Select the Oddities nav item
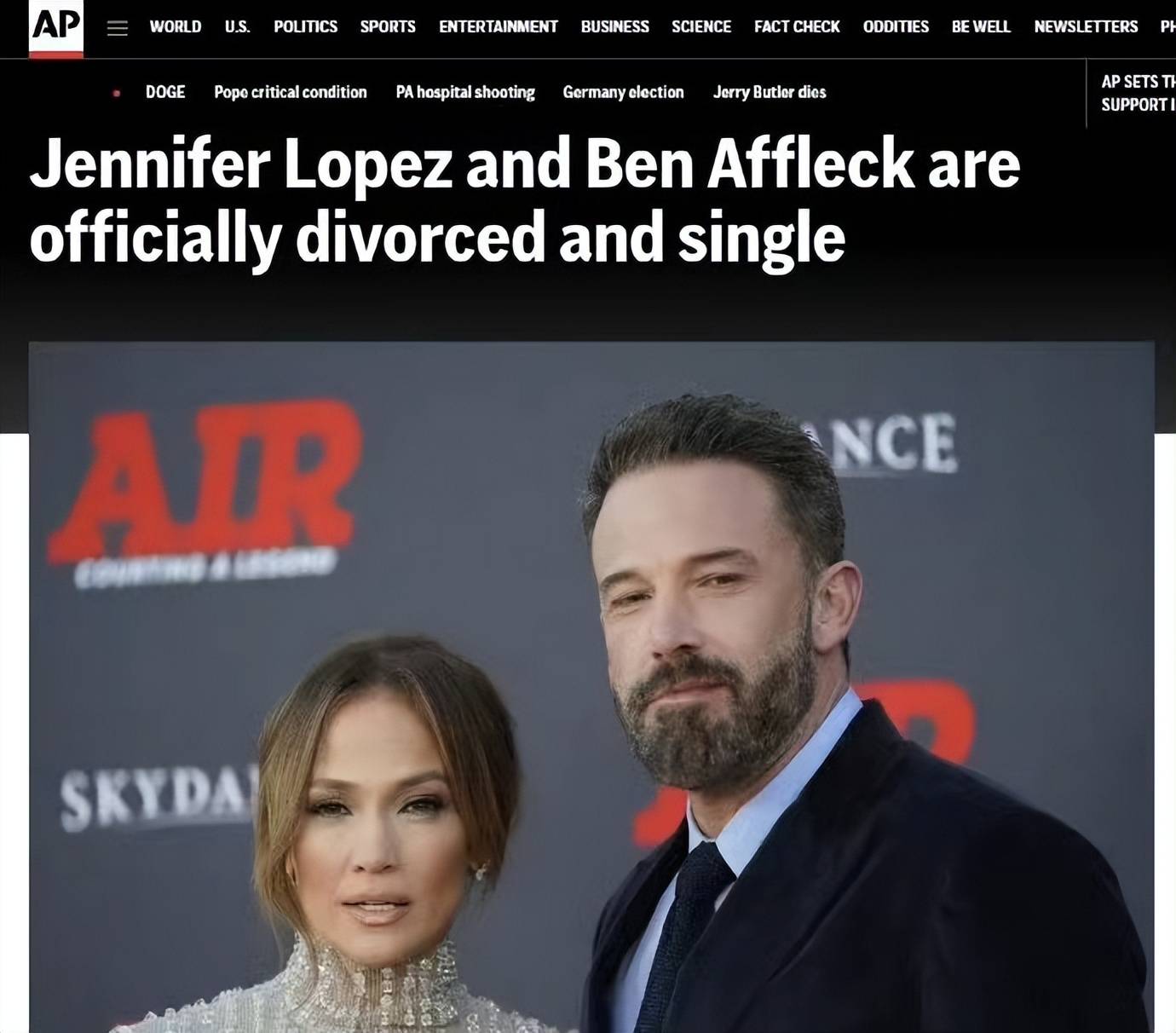Viewport: 1176px width, 1033px height. (x=896, y=26)
